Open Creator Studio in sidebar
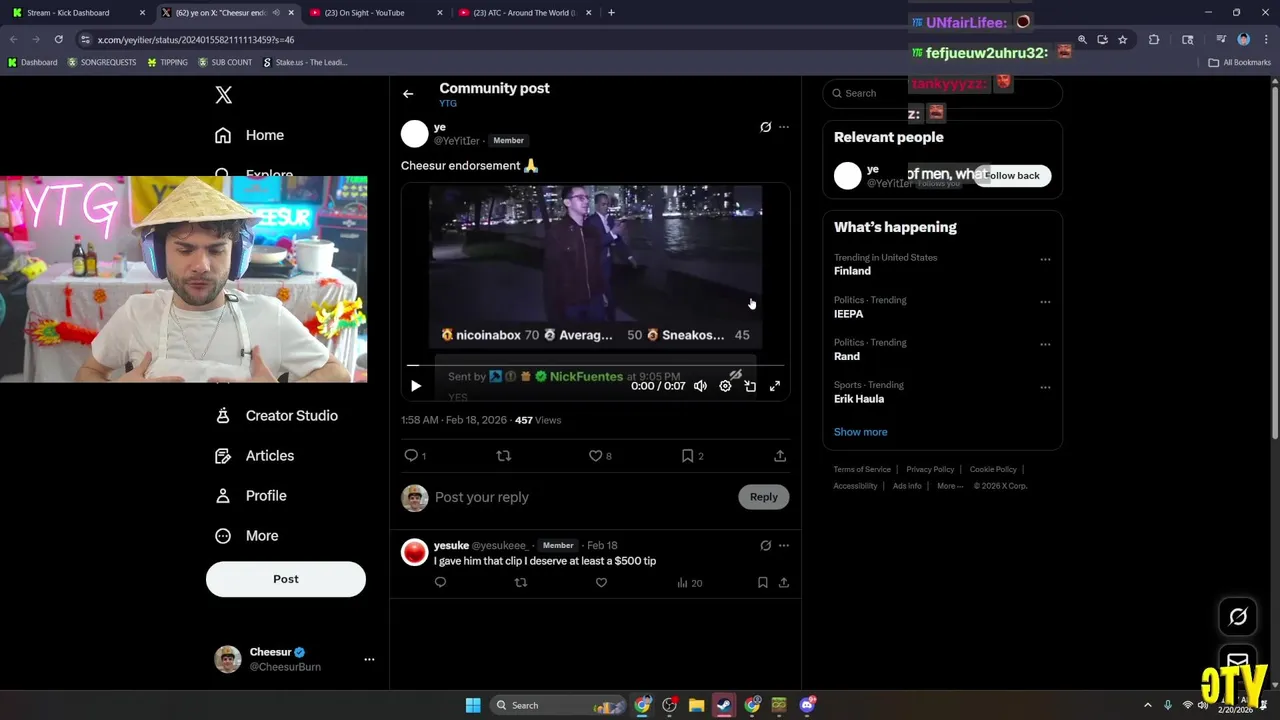This screenshot has height=720, width=1280. (277, 416)
